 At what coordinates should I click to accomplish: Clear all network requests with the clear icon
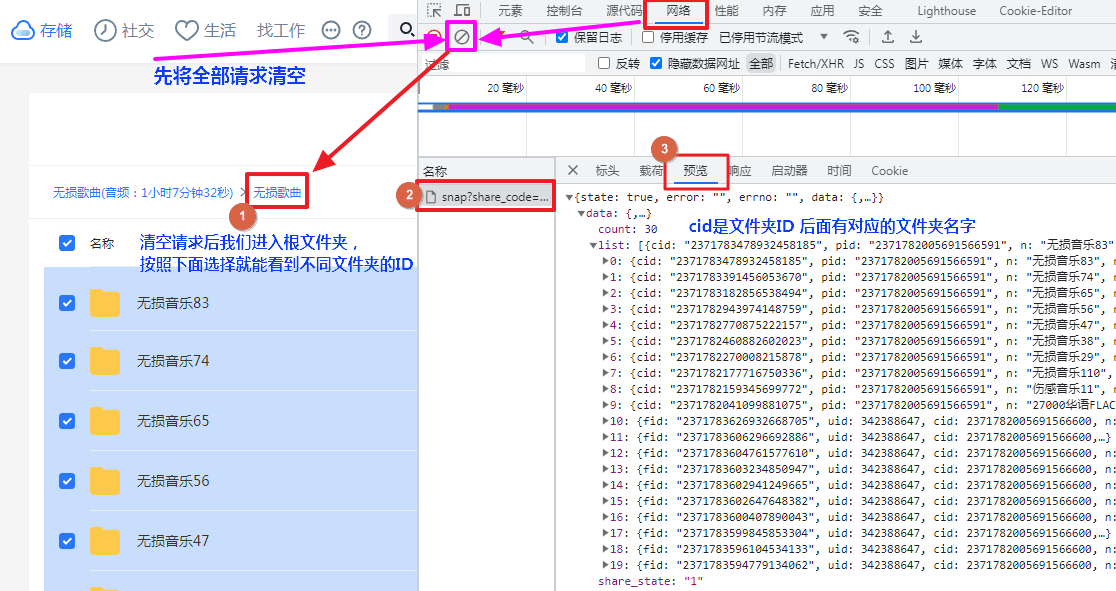[461, 36]
